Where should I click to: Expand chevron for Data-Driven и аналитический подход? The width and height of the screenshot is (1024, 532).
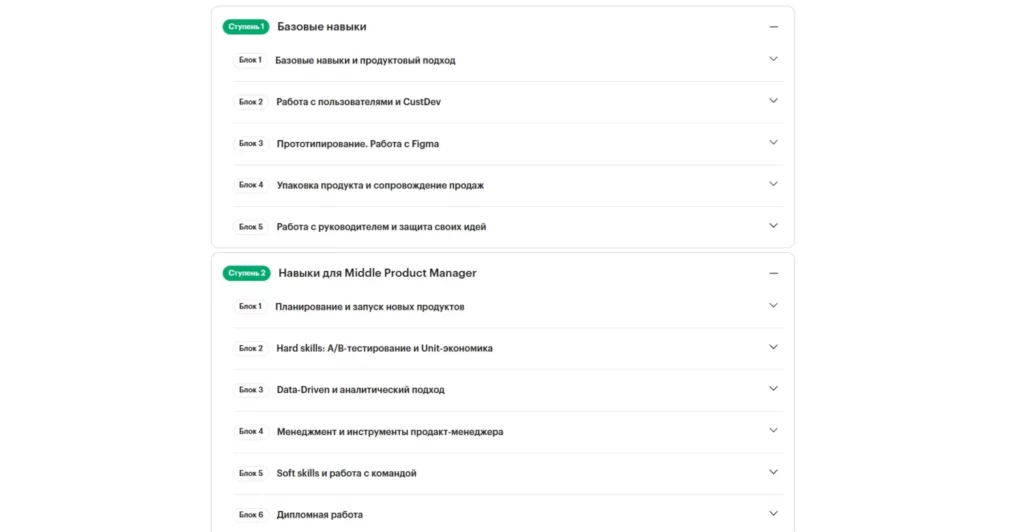pos(773,389)
